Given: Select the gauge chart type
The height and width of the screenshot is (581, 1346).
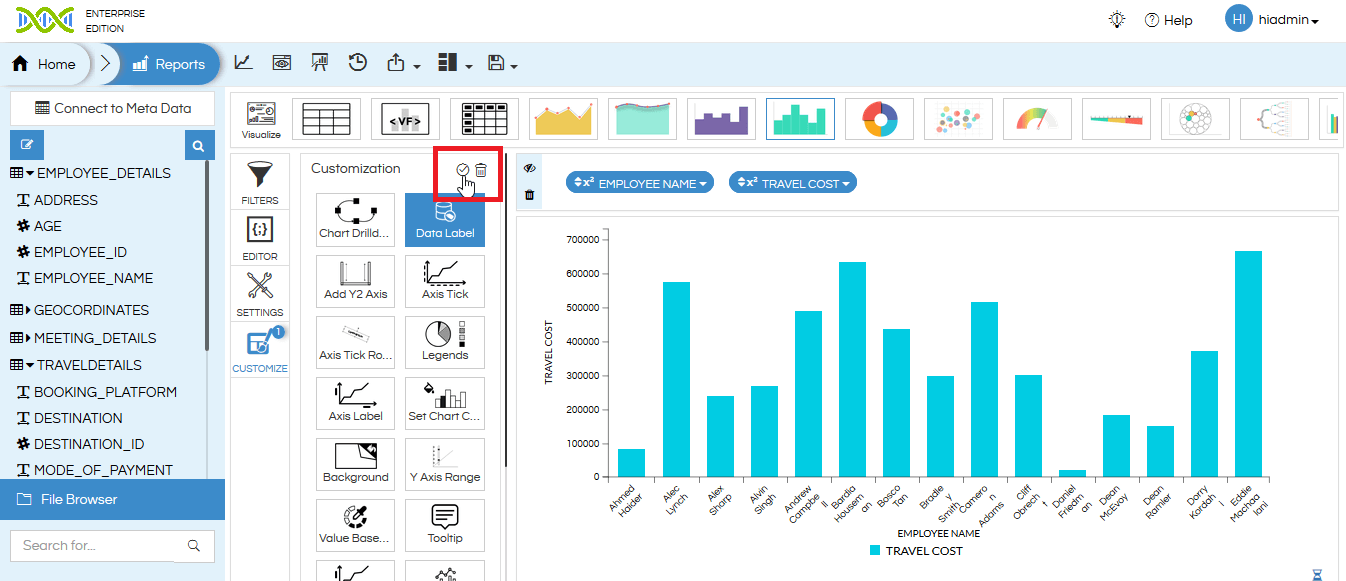Looking at the screenshot, I should 1037,119.
